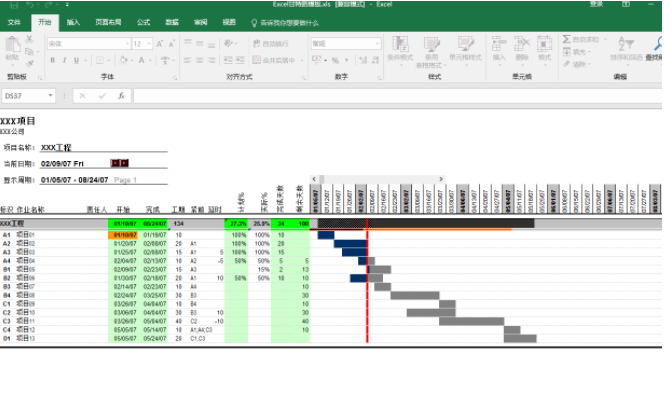664x394 pixels.
Task: Toggle Bold formatting button
Action: [53, 60]
